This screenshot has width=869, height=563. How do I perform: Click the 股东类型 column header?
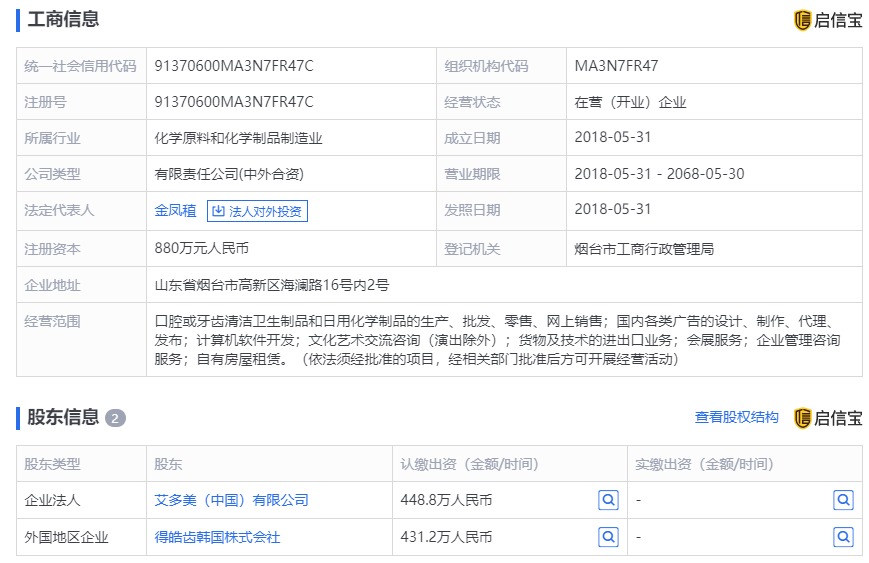(x=52, y=464)
